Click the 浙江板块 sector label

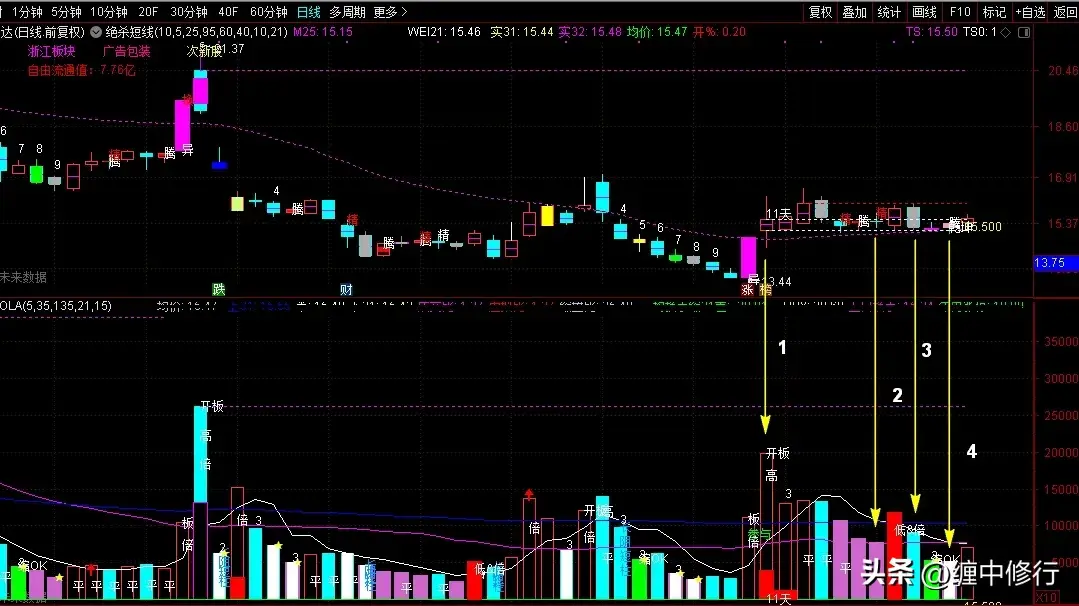tap(52, 51)
